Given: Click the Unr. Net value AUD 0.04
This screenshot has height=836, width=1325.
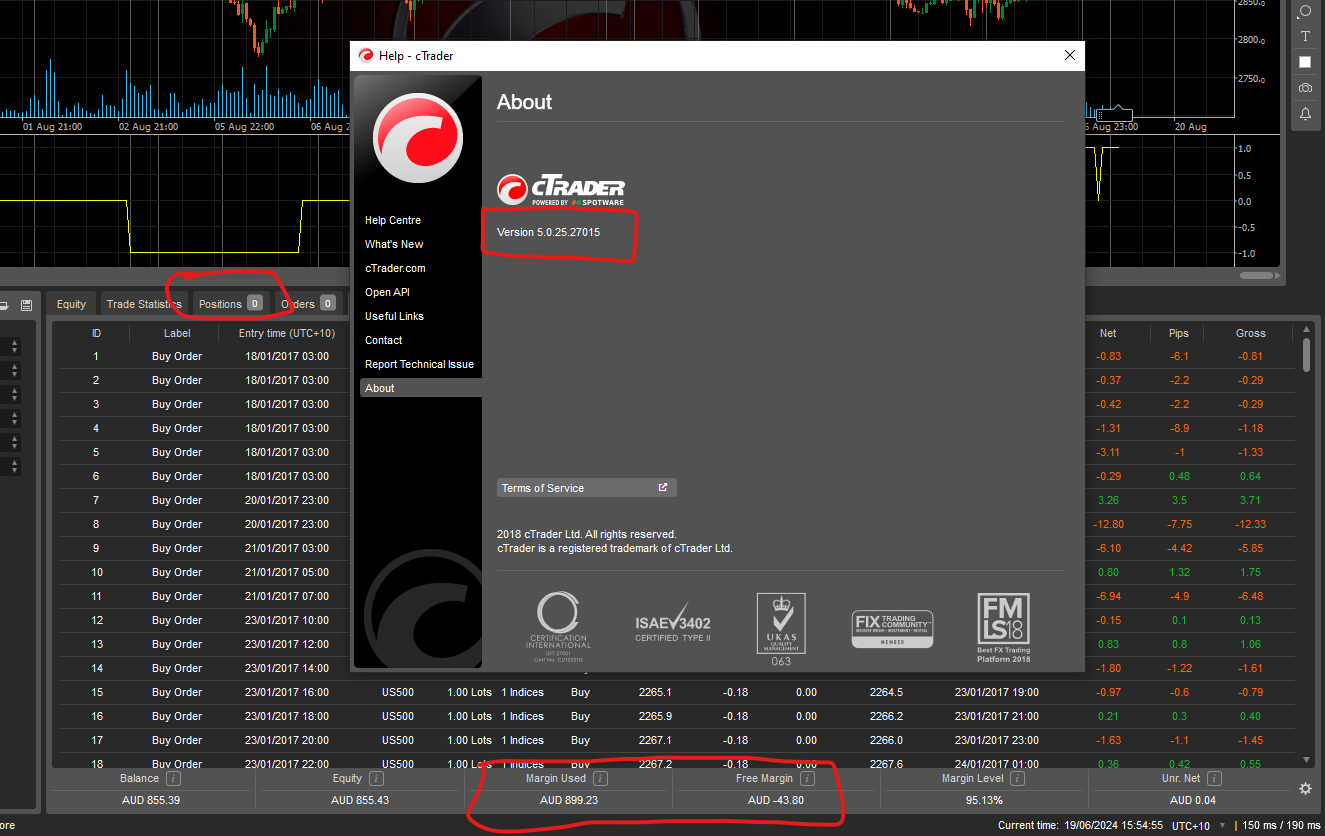Looking at the screenshot, I should 1193,801.
